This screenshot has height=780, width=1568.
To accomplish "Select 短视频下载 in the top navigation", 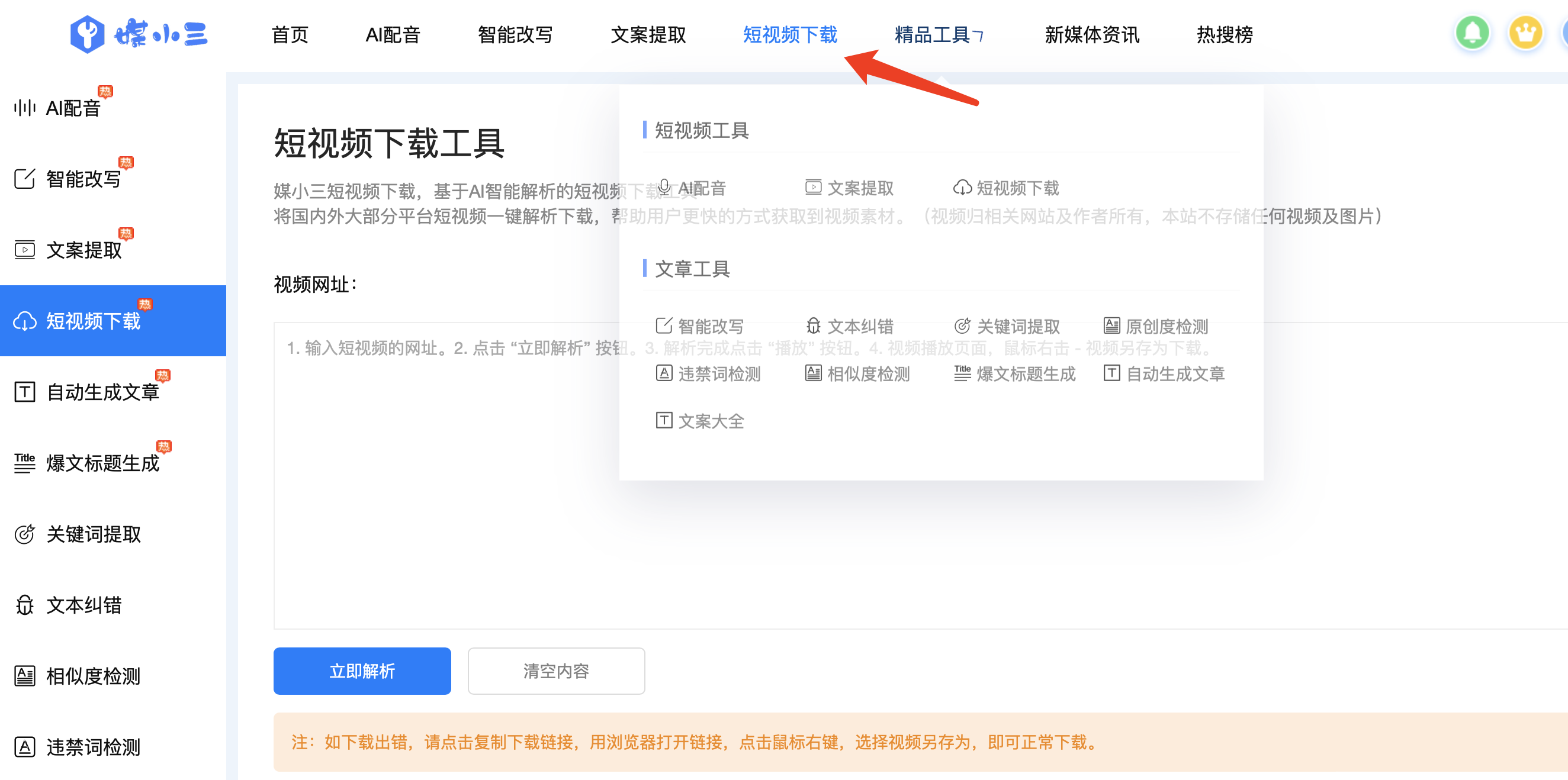I will click(790, 35).
